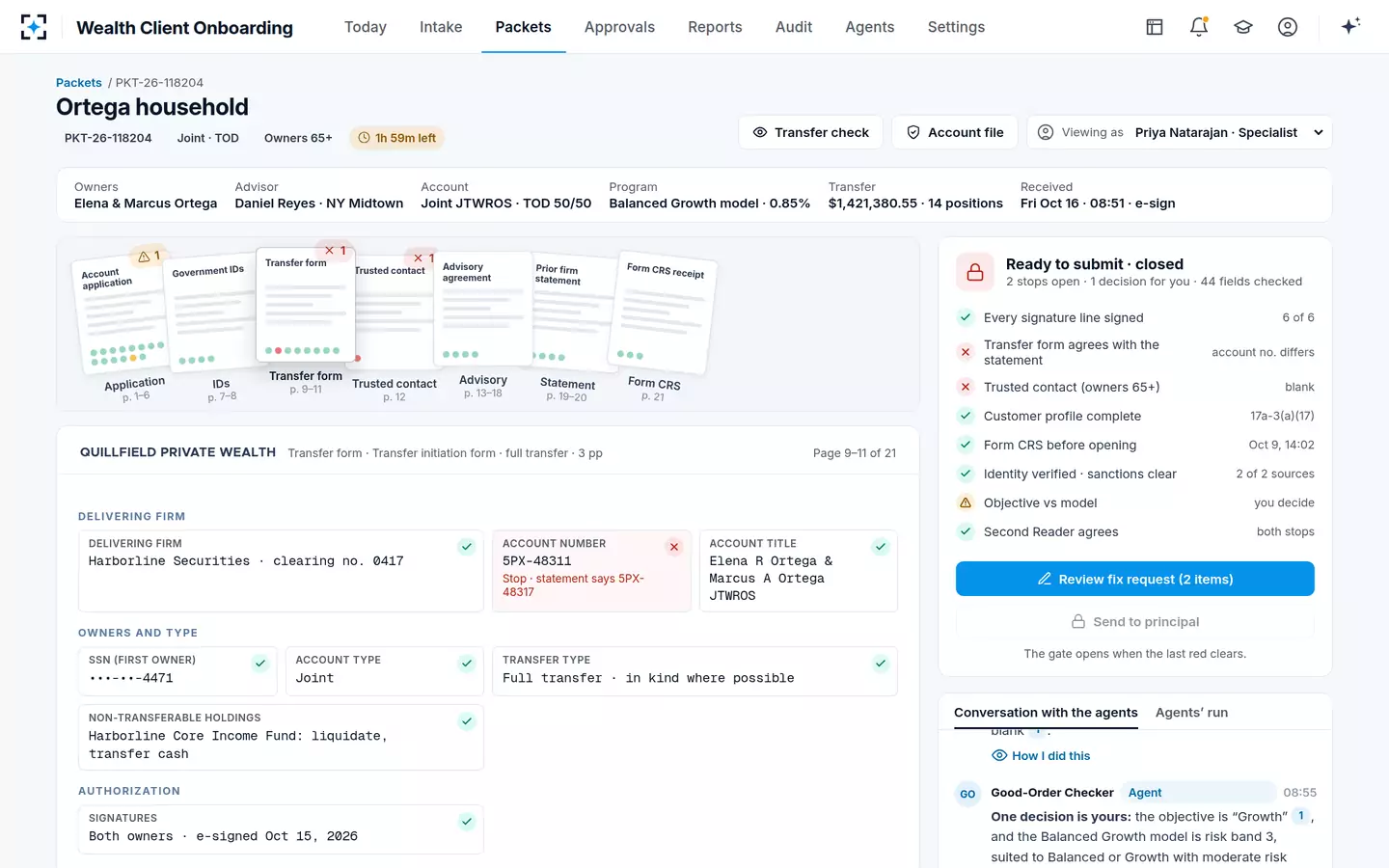Select Conversation with the agents tab
The width and height of the screenshot is (1389, 868).
1046,713
